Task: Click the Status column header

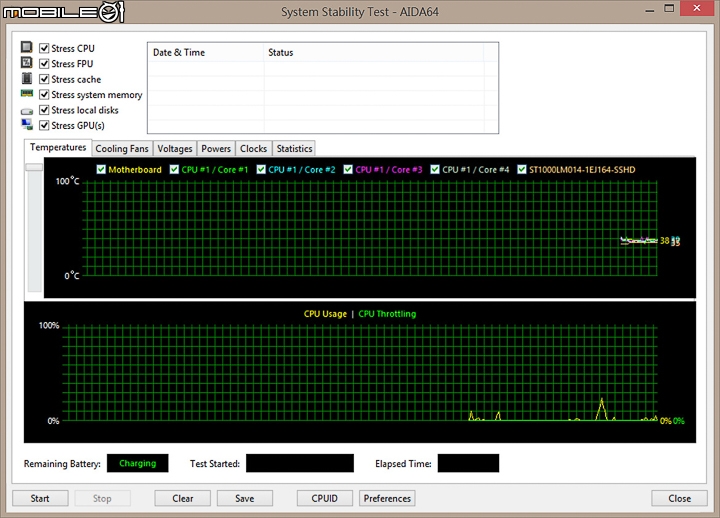Action: tap(374, 52)
